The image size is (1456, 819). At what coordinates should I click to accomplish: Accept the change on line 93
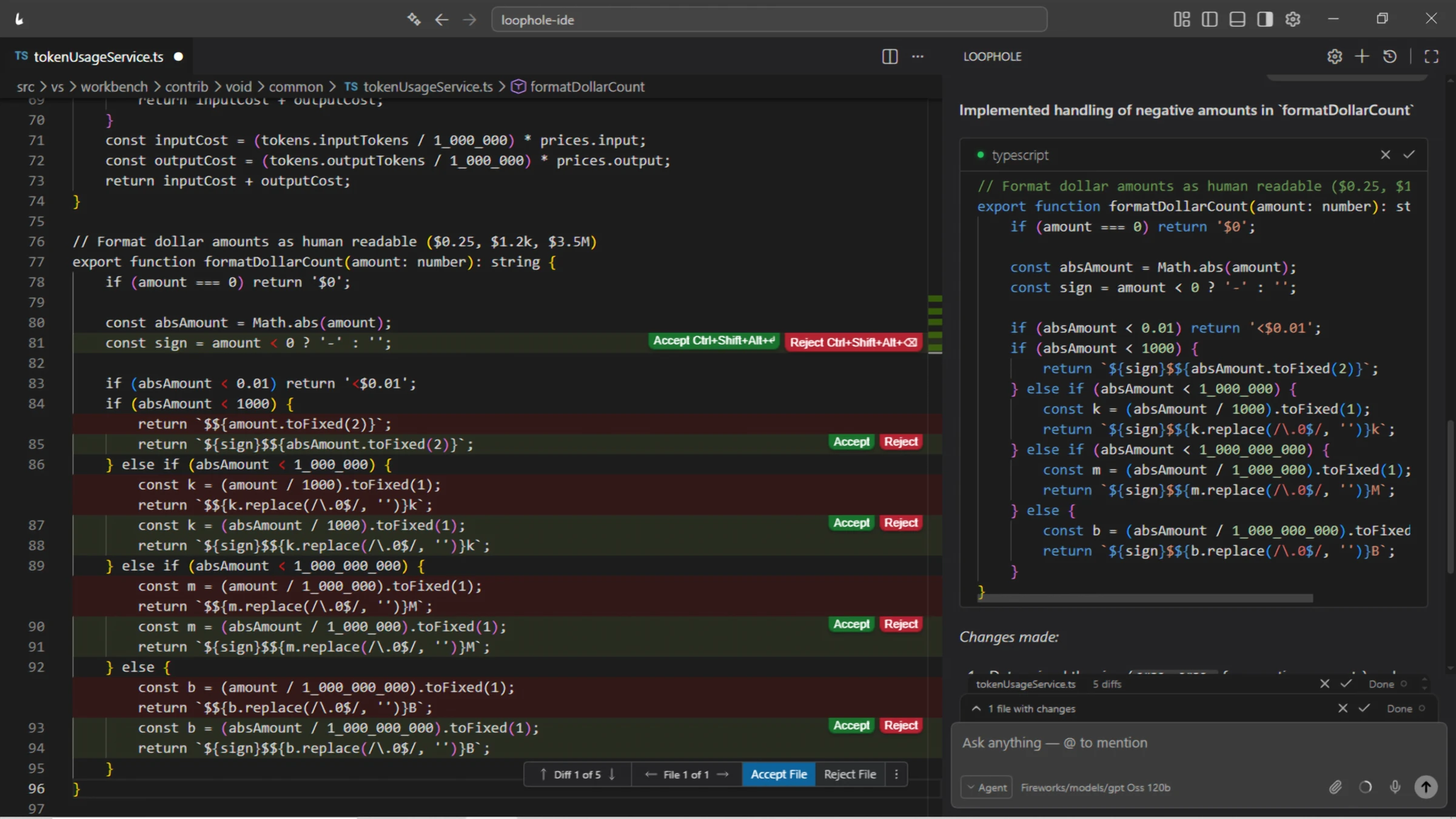point(851,726)
